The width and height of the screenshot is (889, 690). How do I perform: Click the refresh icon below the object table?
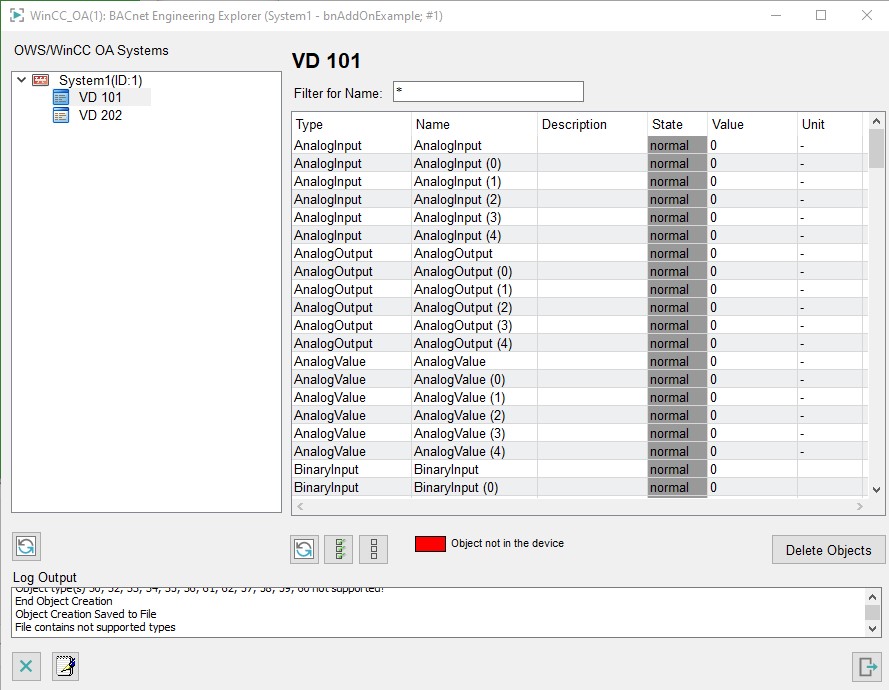click(x=304, y=549)
